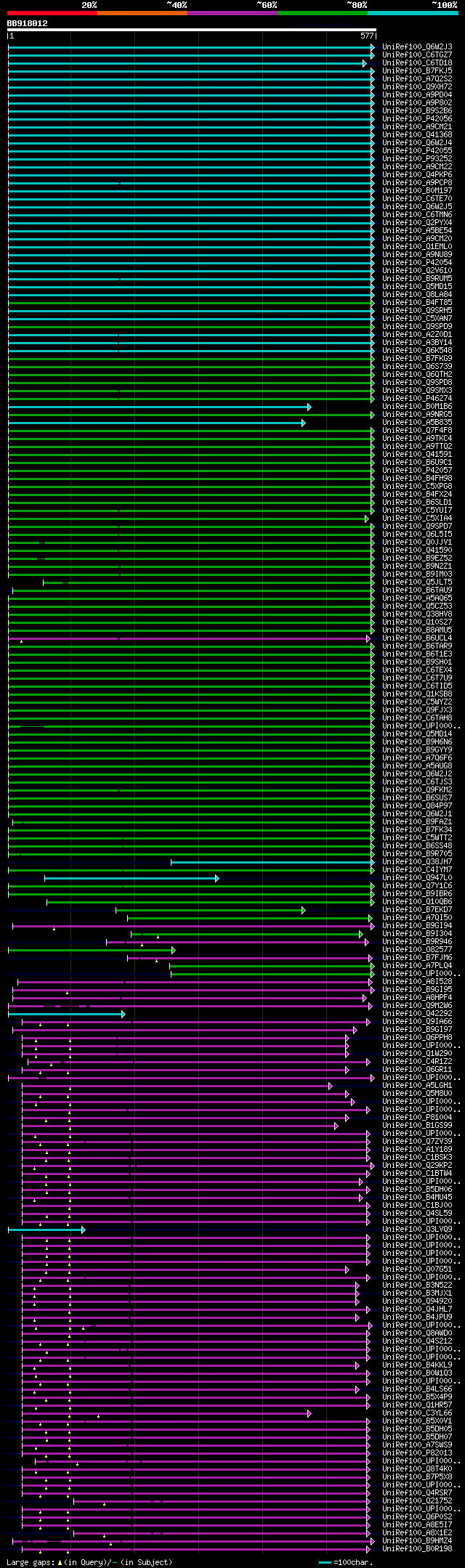This screenshot has width=465, height=1568.
Task: Select the UniRef100_Q0JJV1 label
Action: 417,542
